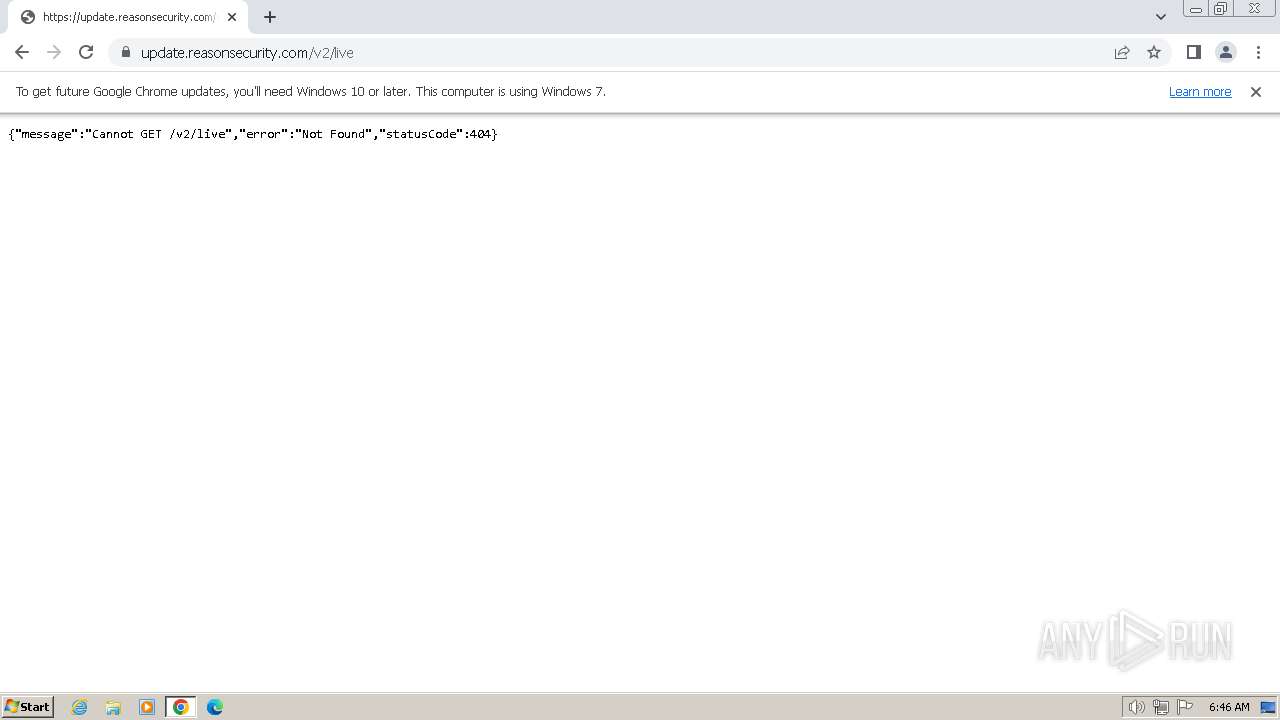The width and height of the screenshot is (1280, 720).
Task: Share this page via the share icon
Action: tap(1122, 53)
